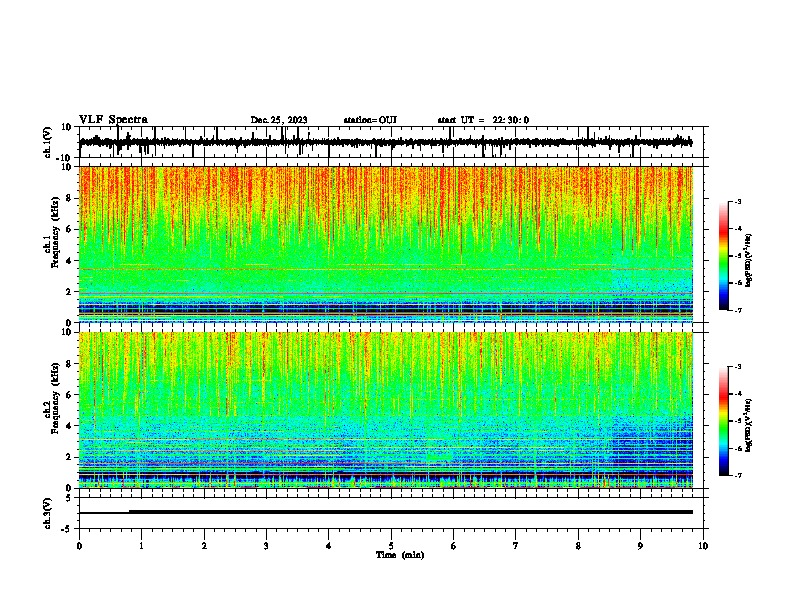Viewport: 792px width, 612px height.
Task: Click the "-5" tick on ch.3 voltage axis
Action: (x=67, y=529)
